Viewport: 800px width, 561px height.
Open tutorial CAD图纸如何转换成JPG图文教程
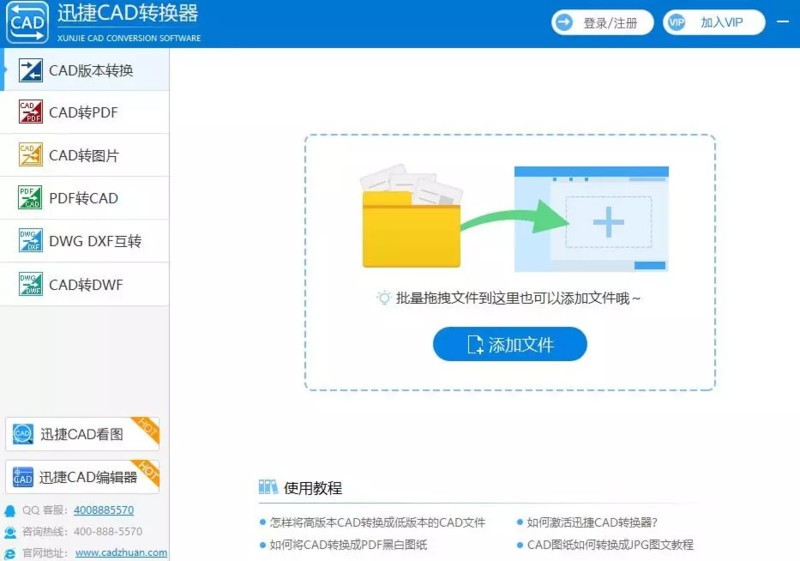tap(610, 545)
